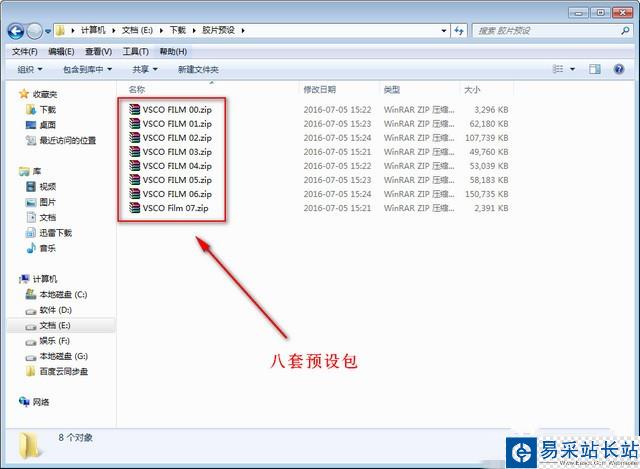Screen dimensions: 640x469
Task: Open help with the question mark icon
Action: (619, 69)
